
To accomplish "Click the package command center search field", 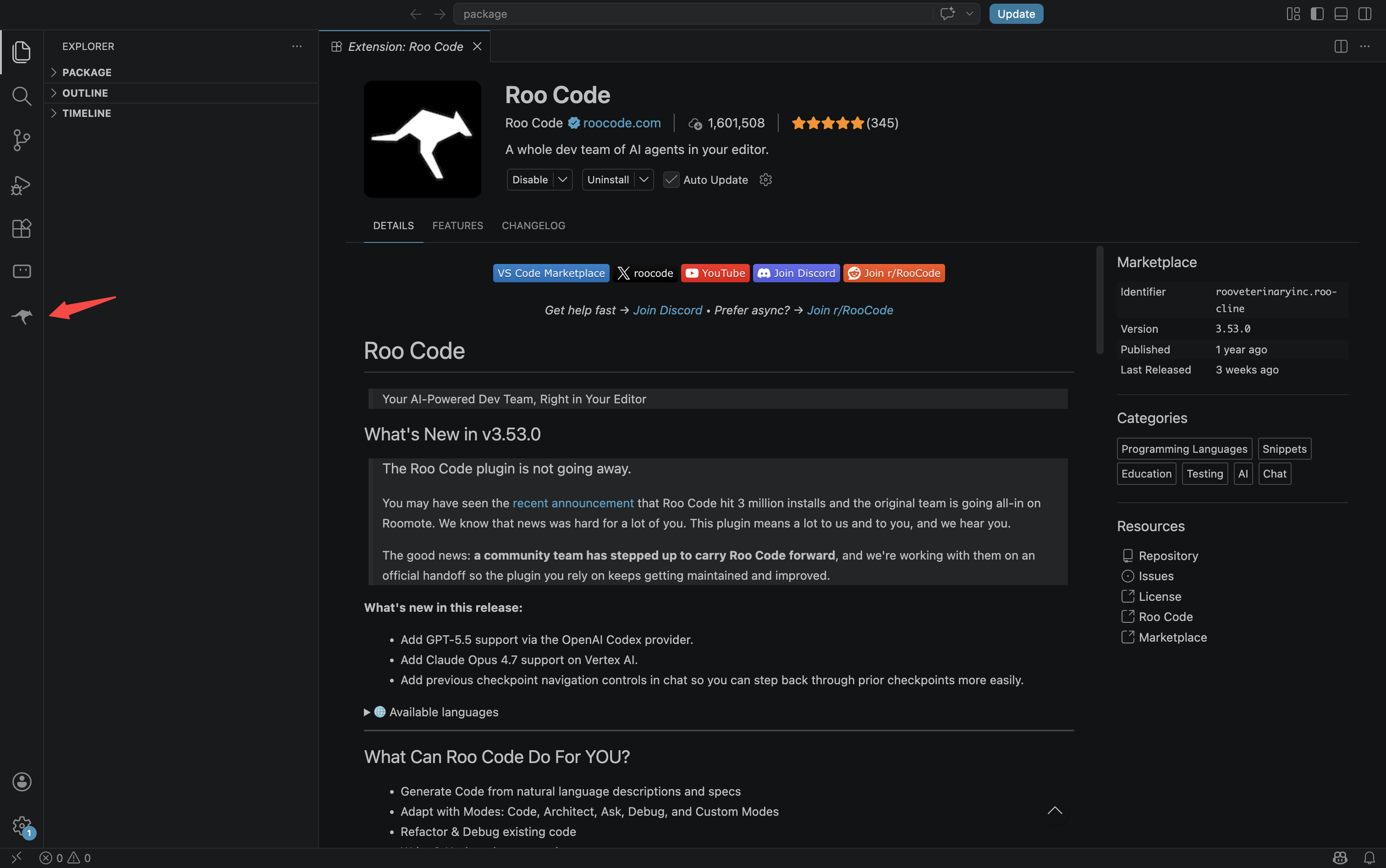I will pyautogui.click(x=693, y=14).
